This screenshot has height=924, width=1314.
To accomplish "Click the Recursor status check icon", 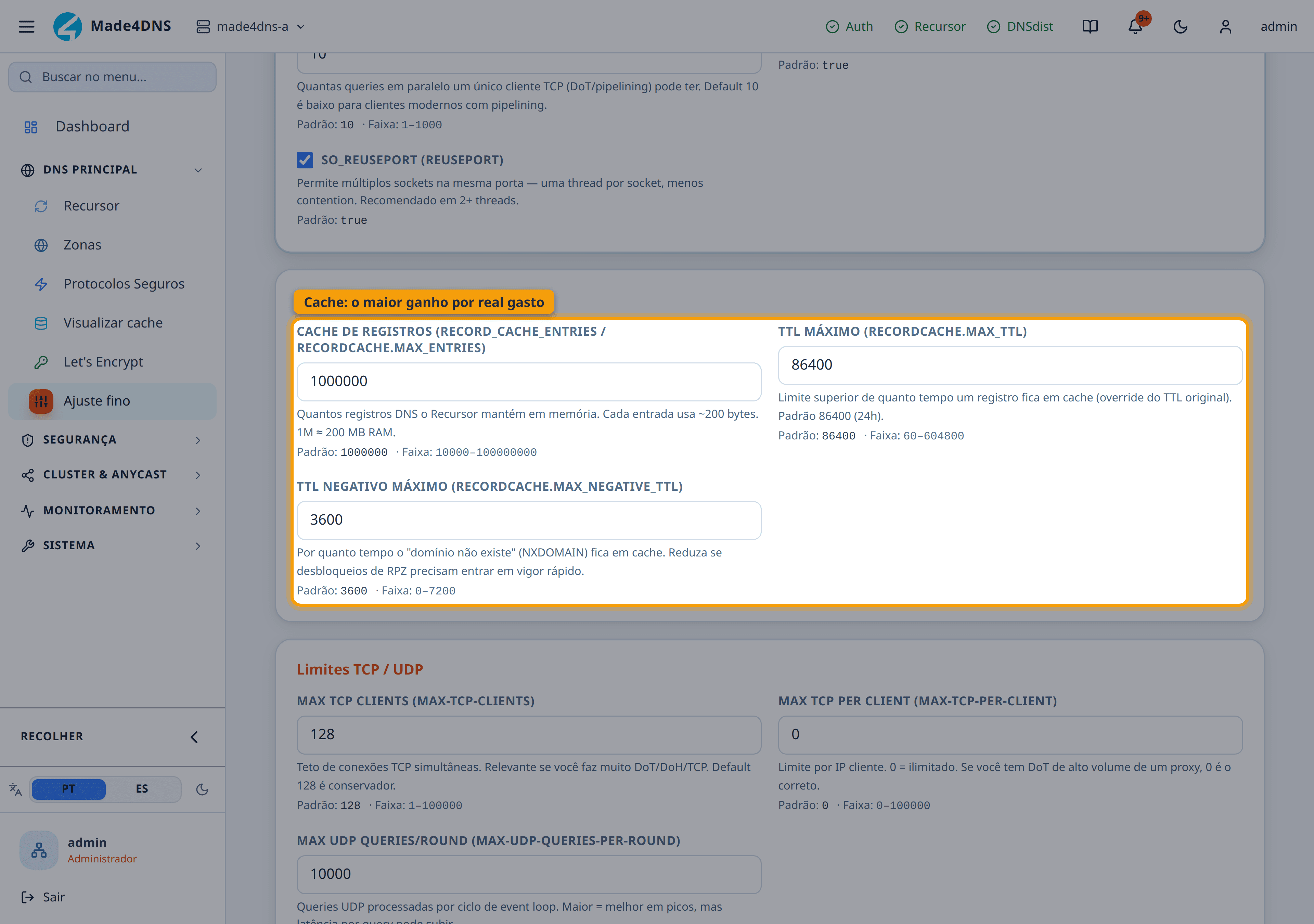I will pyautogui.click(x=901, y=27).
